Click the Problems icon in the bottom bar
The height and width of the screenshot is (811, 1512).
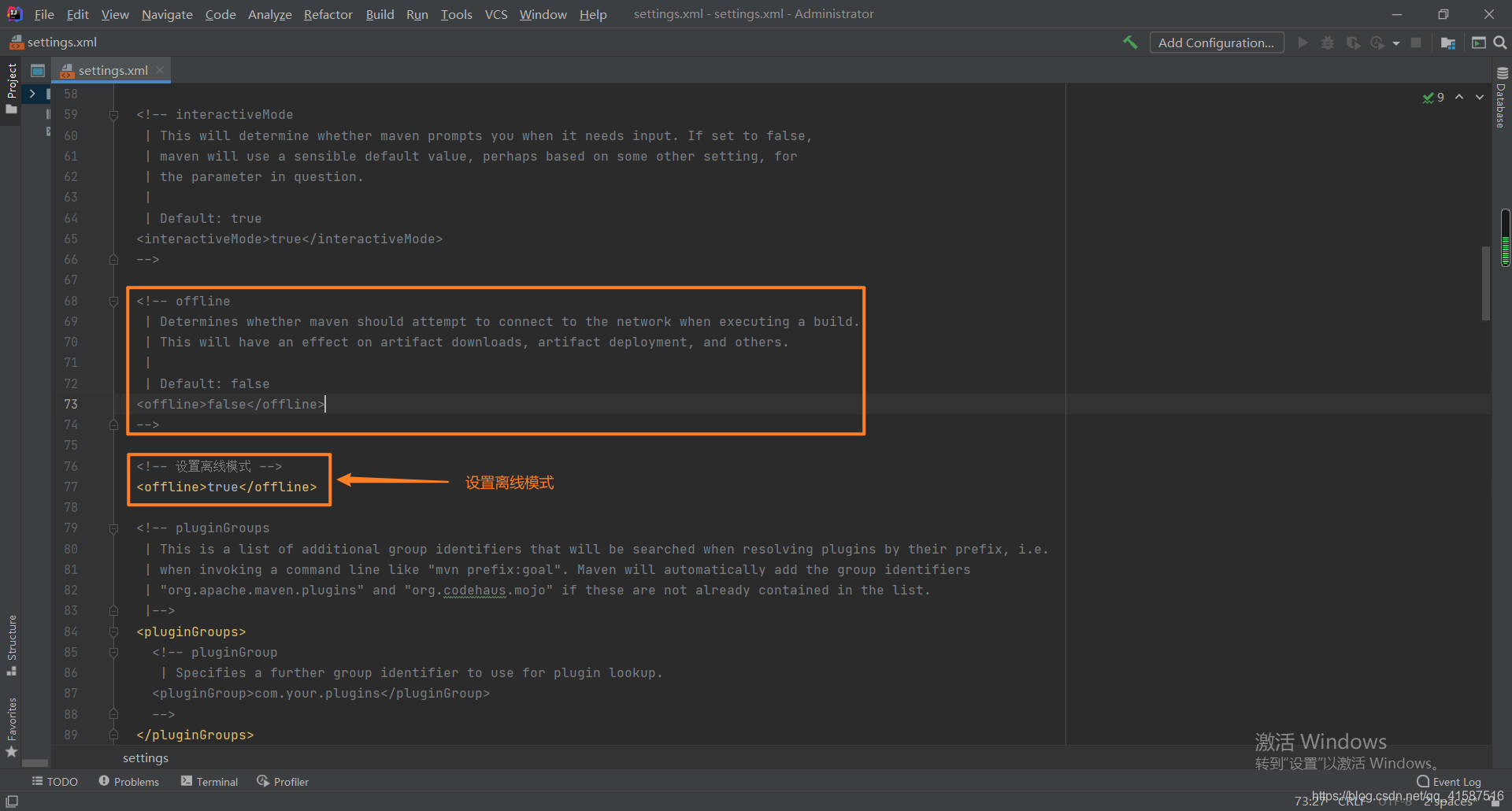[128, 781]
